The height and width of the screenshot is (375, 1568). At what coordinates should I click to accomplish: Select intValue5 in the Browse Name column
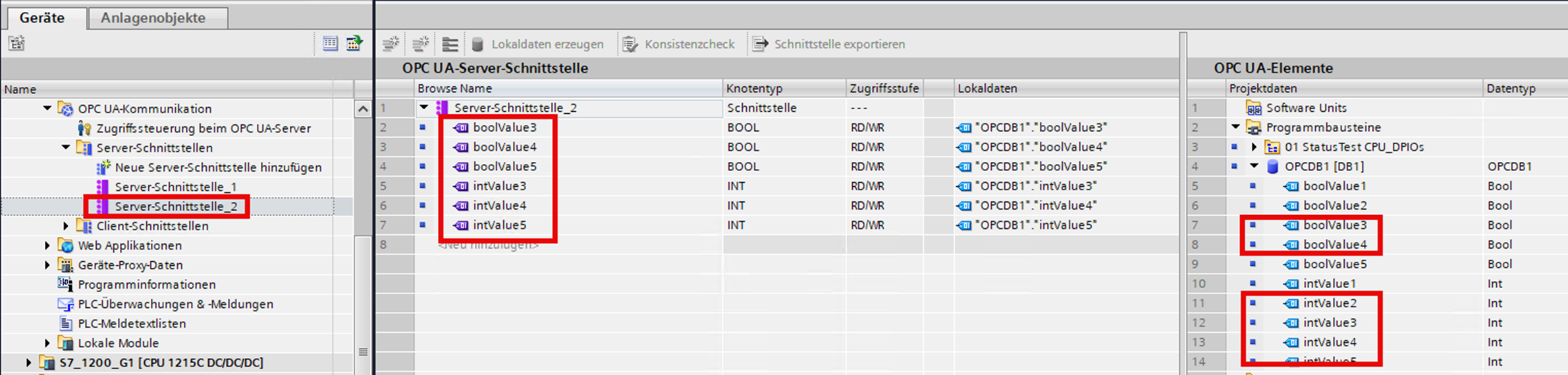click(x=499, y=225)
